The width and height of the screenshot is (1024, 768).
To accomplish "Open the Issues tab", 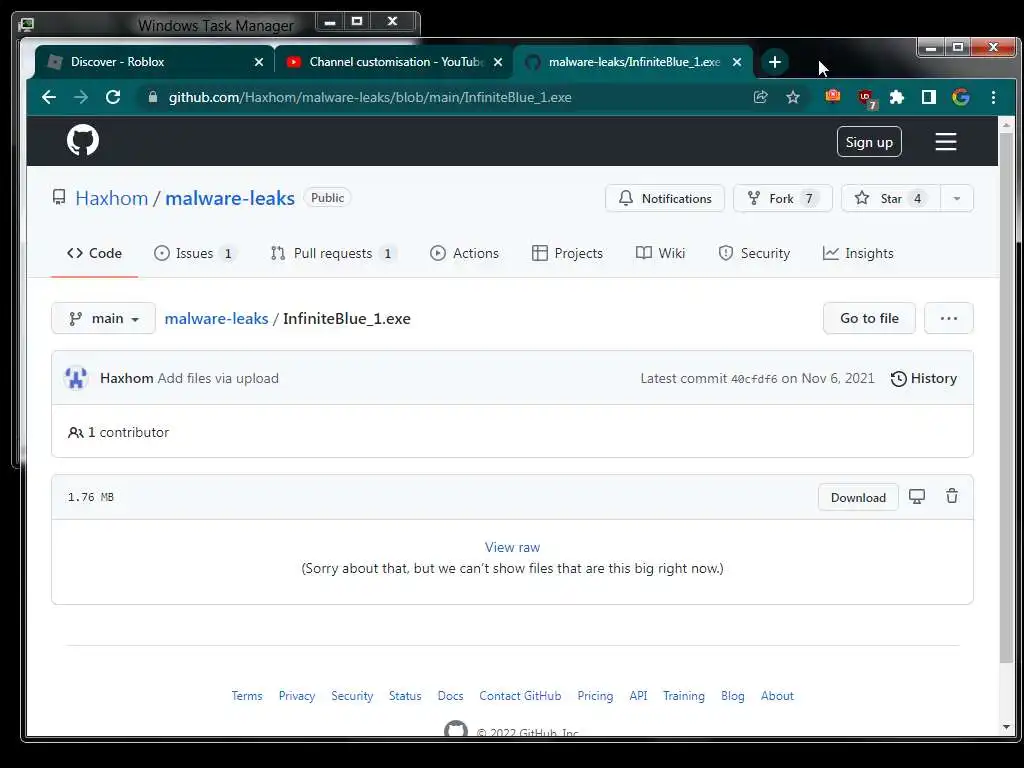I will (195, 253).
